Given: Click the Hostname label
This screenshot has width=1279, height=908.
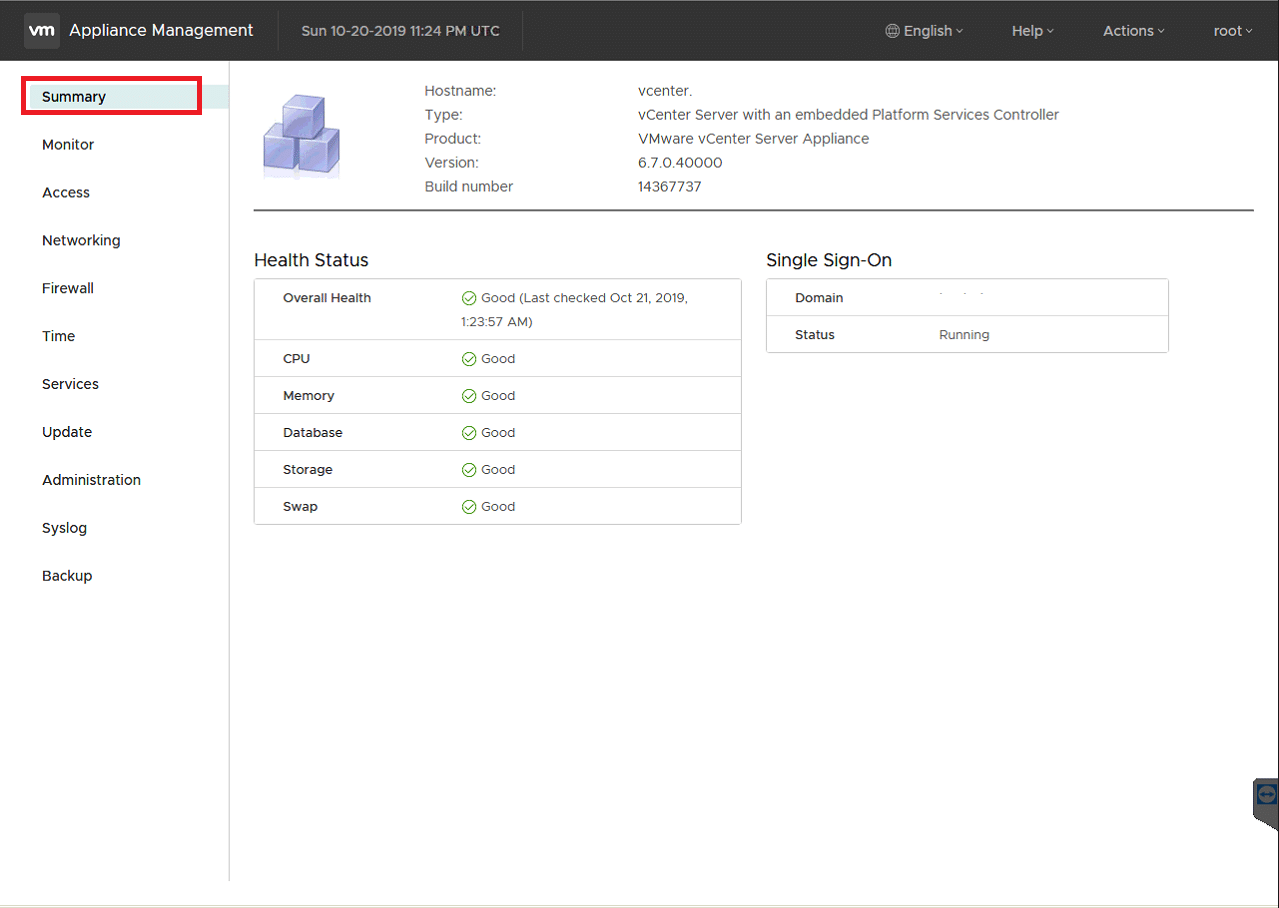Looking at the screenshot, I should click(x=460, y=91).
